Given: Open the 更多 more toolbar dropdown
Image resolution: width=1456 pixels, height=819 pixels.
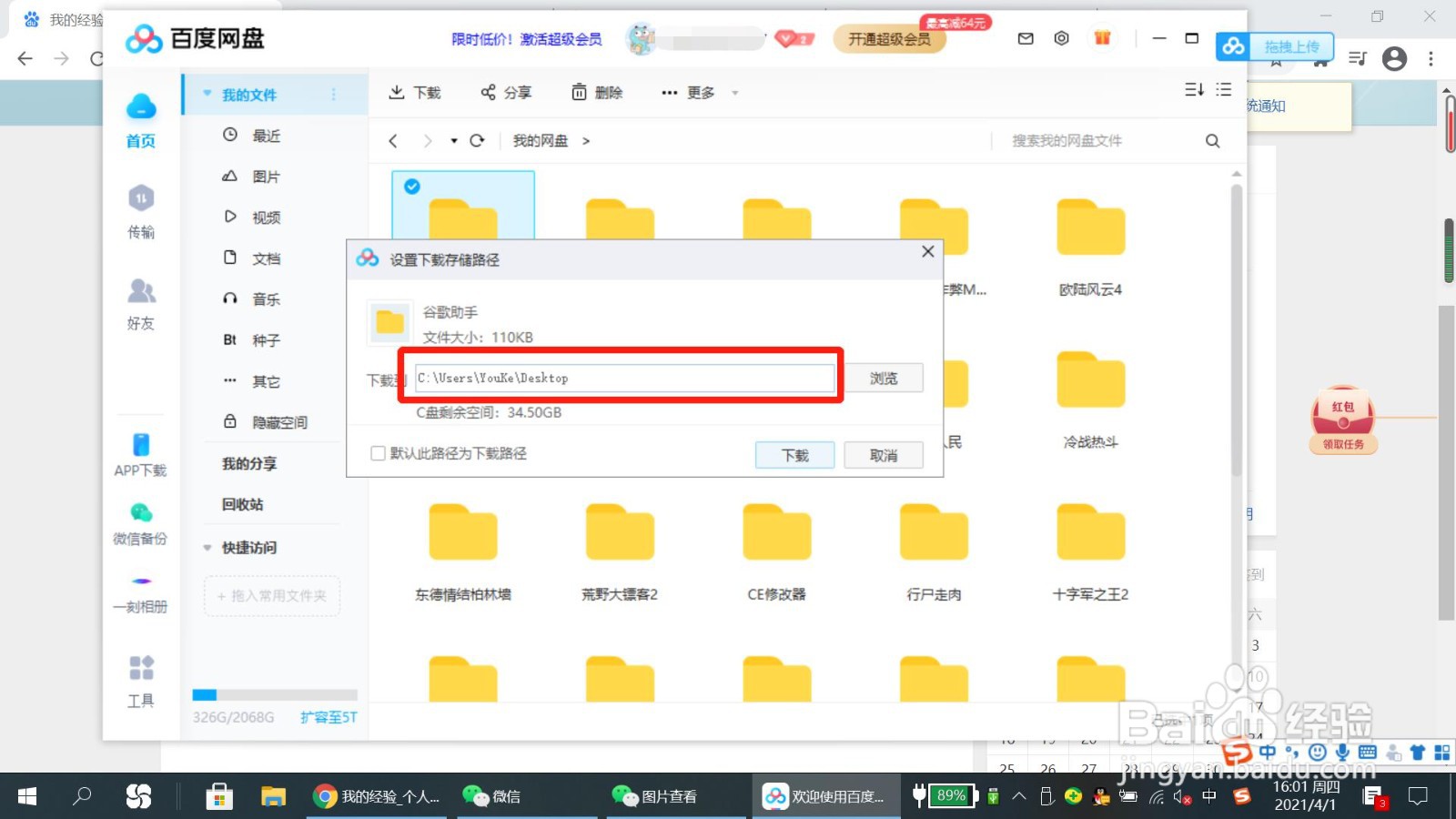Looking at the screenshot, I should (699, 92).
